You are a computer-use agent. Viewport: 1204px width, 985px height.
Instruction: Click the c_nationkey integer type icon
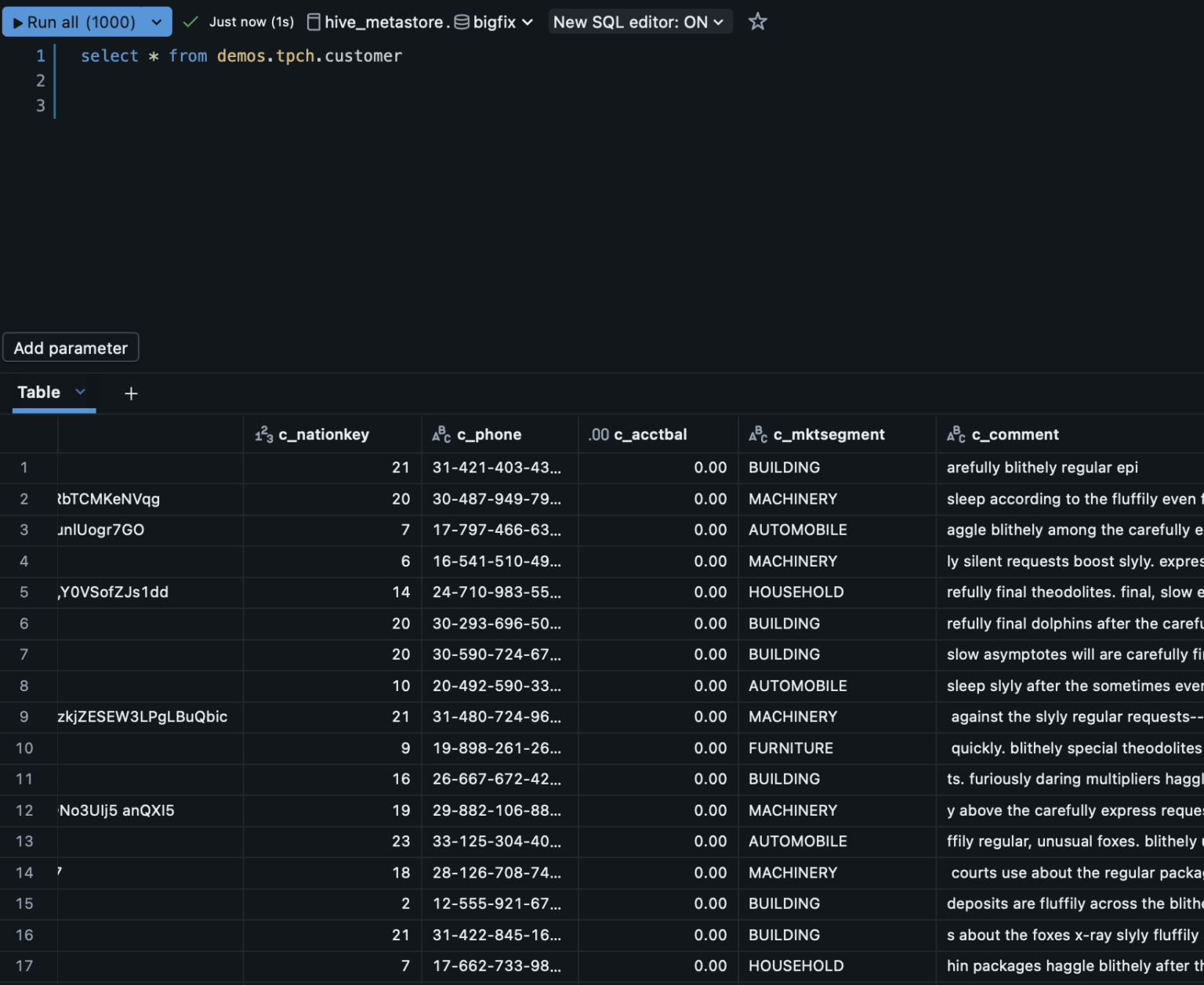[264, 434]
